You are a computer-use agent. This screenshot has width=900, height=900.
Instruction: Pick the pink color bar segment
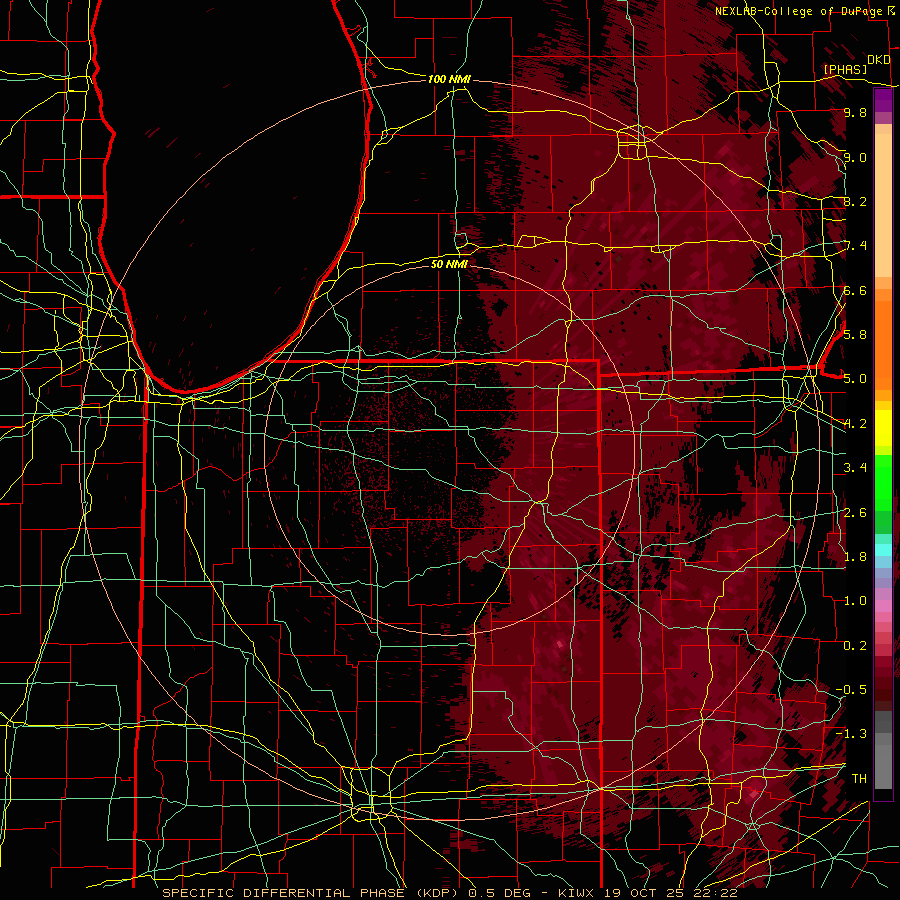point(883,606)
